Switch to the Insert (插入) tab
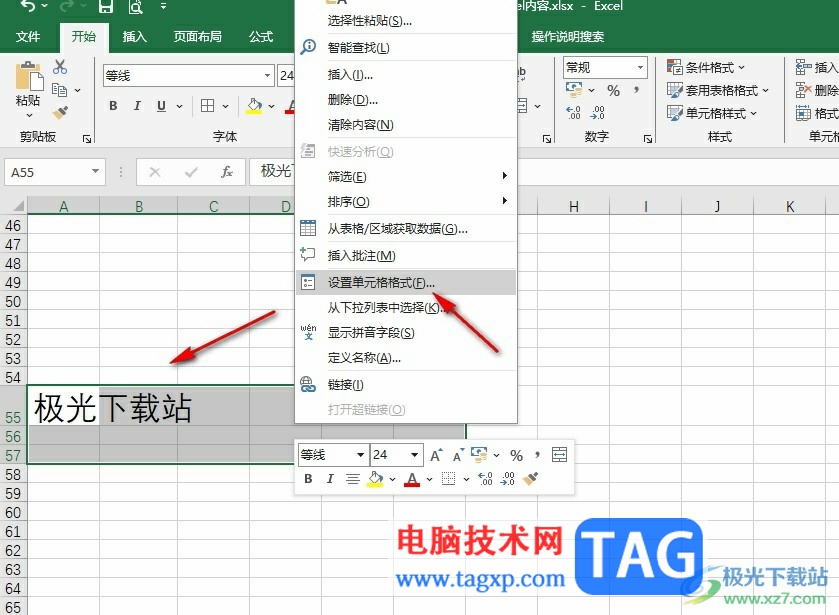 tap(134, 36)
